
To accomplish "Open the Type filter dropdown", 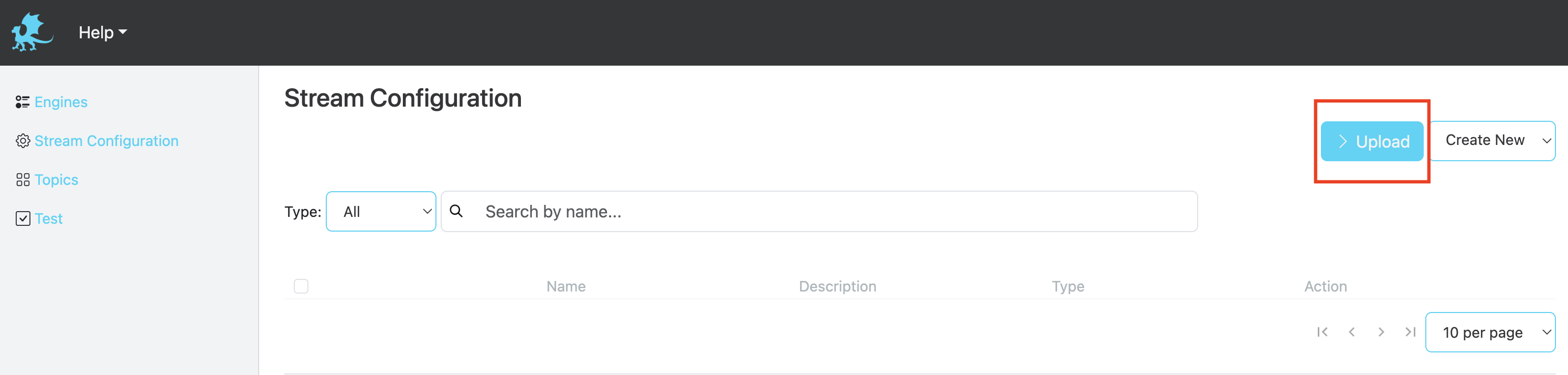I will coord(381,212).
